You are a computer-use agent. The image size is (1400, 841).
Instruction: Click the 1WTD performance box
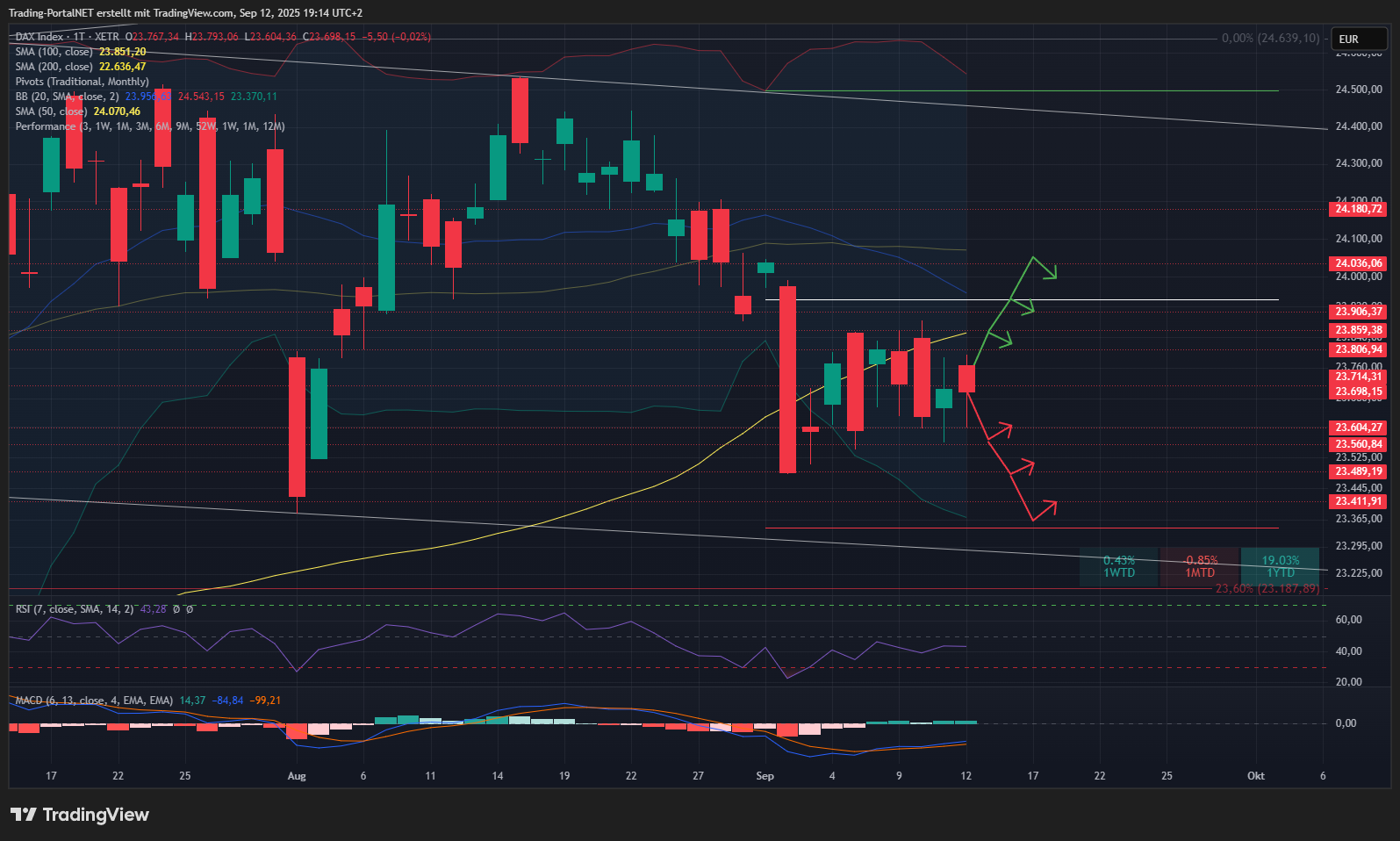click(1118, 566)
